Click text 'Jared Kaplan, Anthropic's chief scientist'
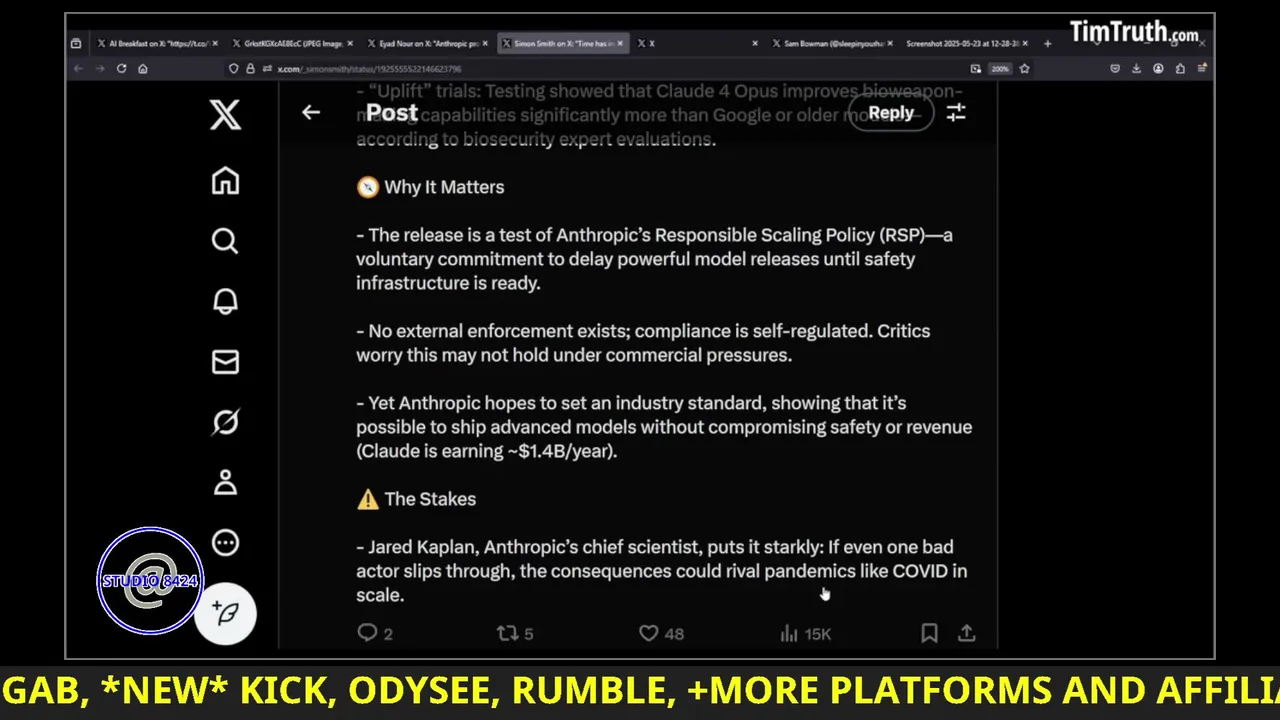 tap(535, 547)
